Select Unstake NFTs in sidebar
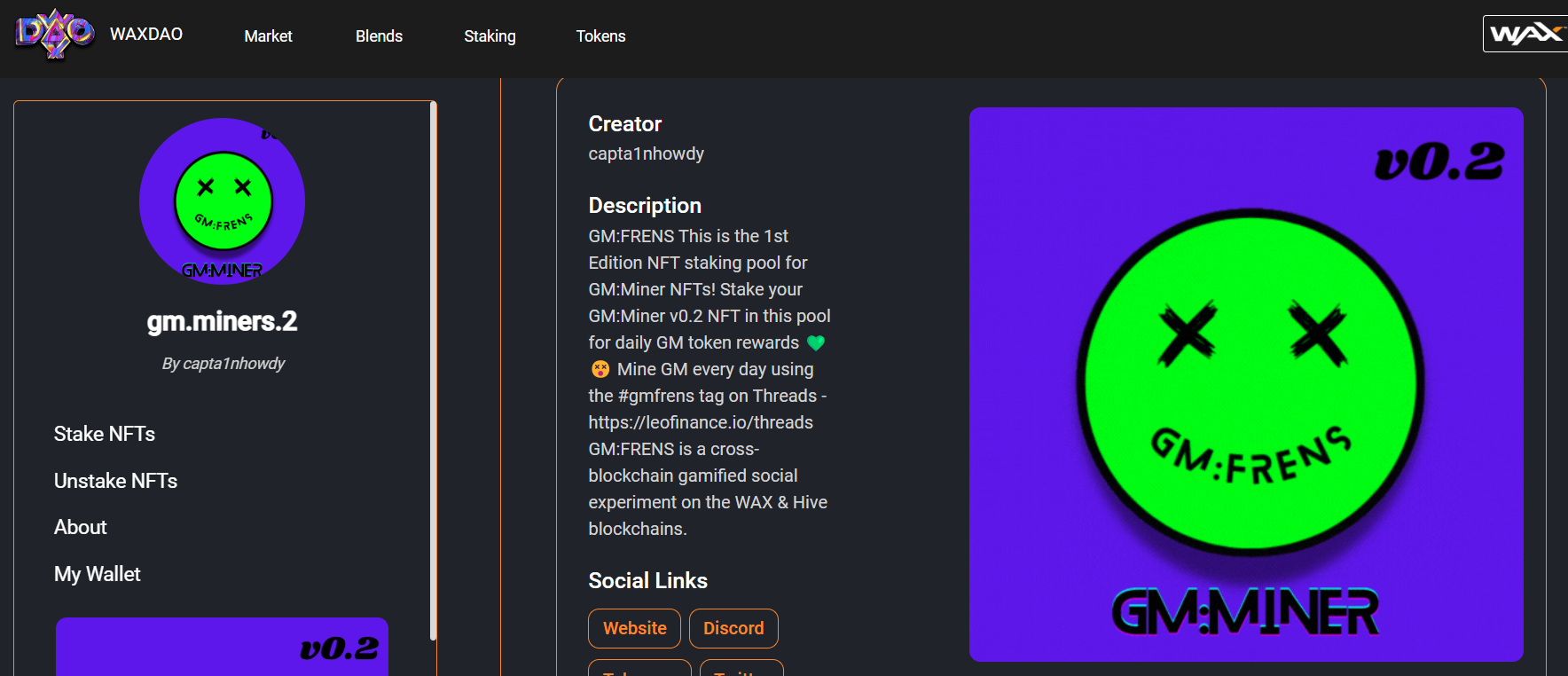1568x676 pixels. tap(115, 481)
